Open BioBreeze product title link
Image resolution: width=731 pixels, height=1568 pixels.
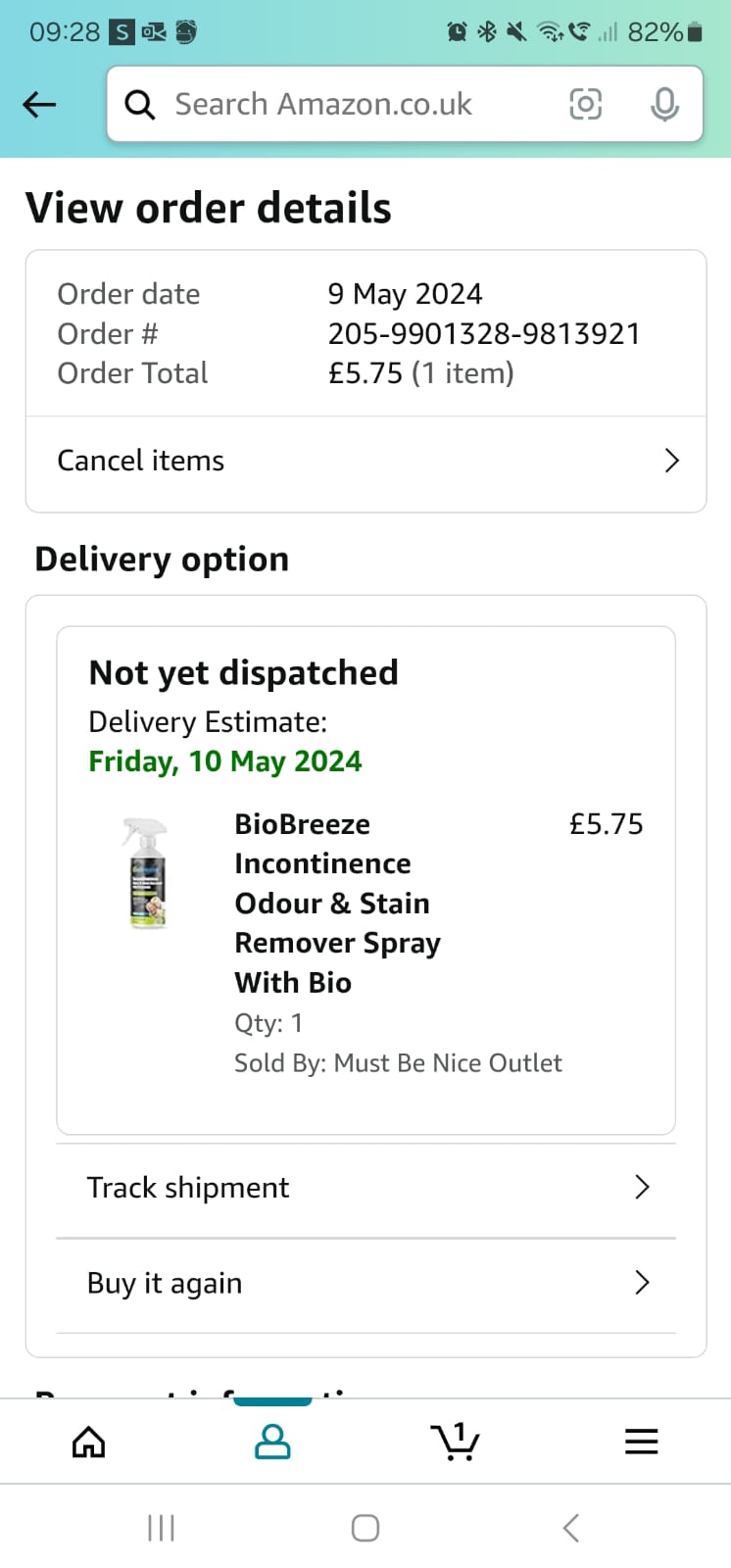click(x=337, y=903)
